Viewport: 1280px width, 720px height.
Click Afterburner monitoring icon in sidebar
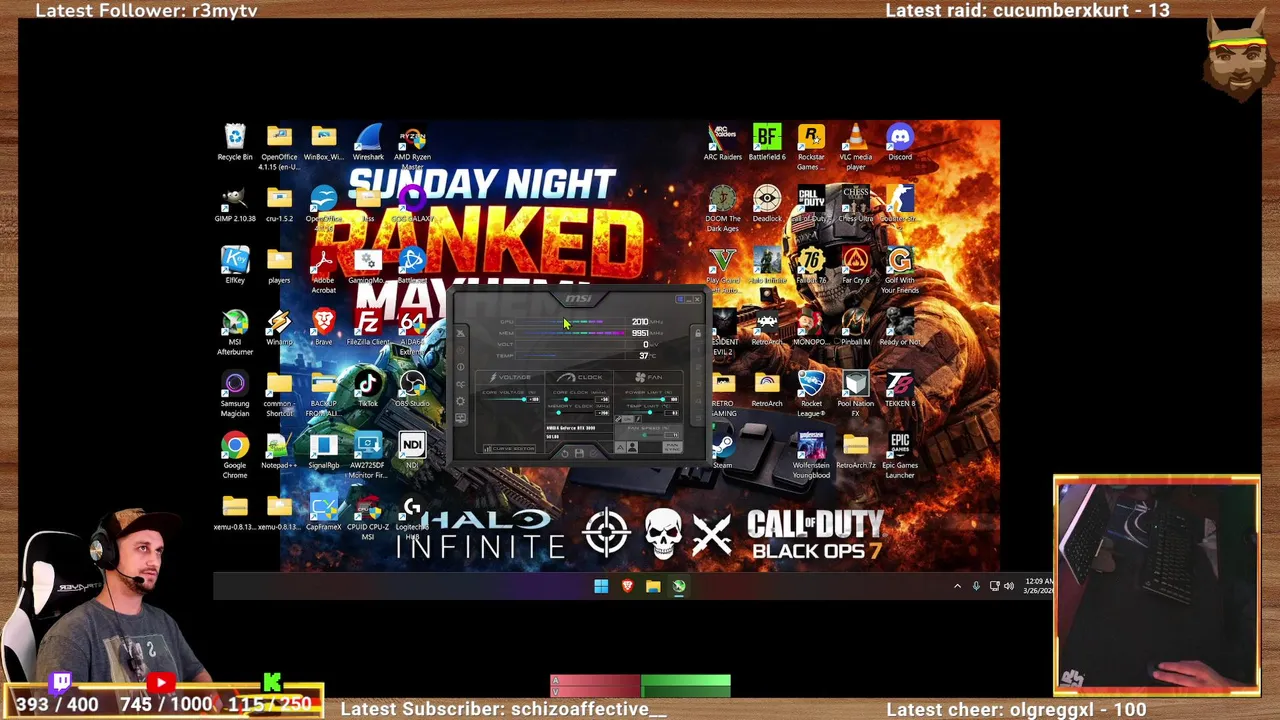tap(460, 418)
